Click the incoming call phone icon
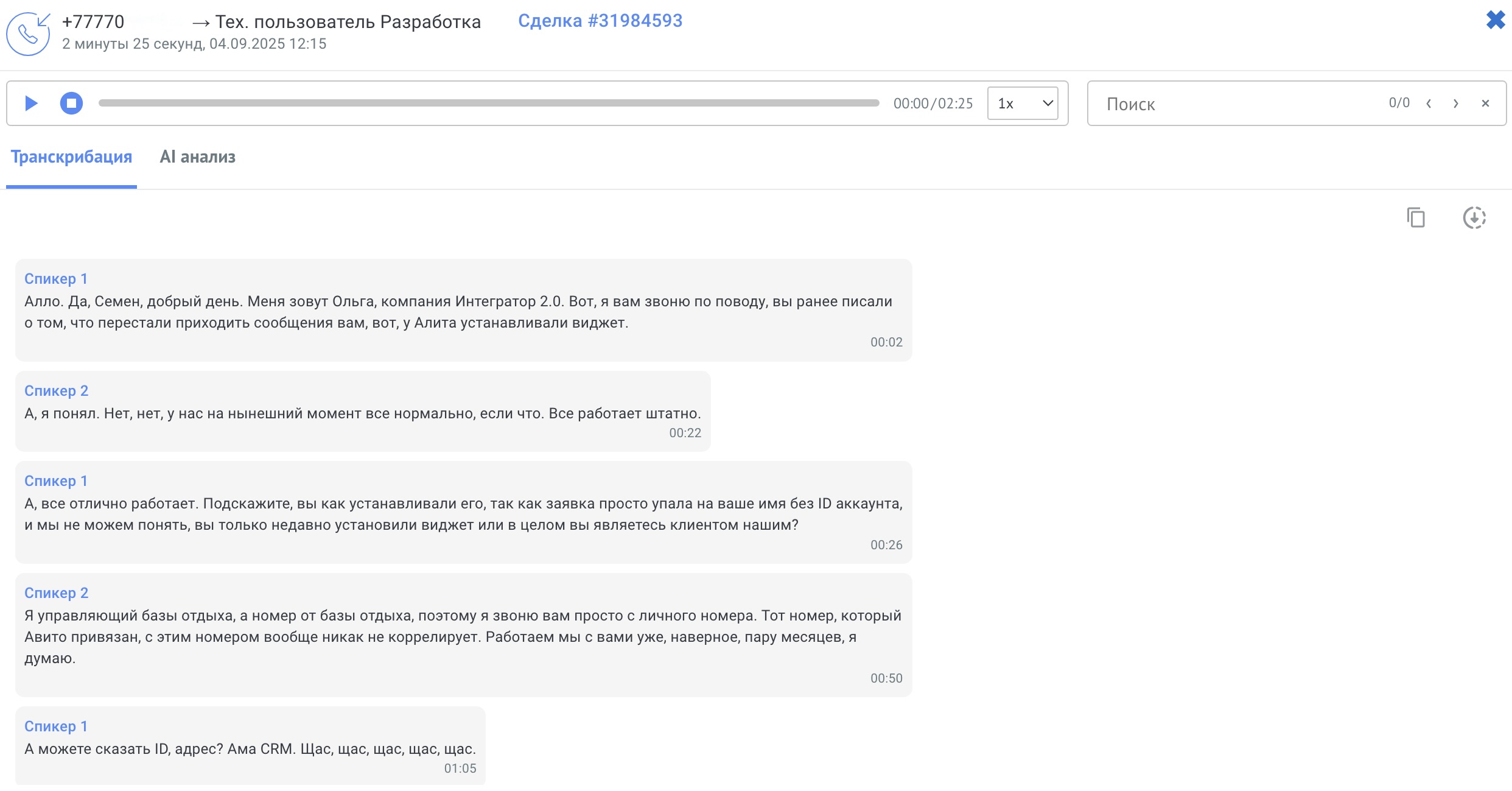The image size is (1512, 791). pos(28,33)
